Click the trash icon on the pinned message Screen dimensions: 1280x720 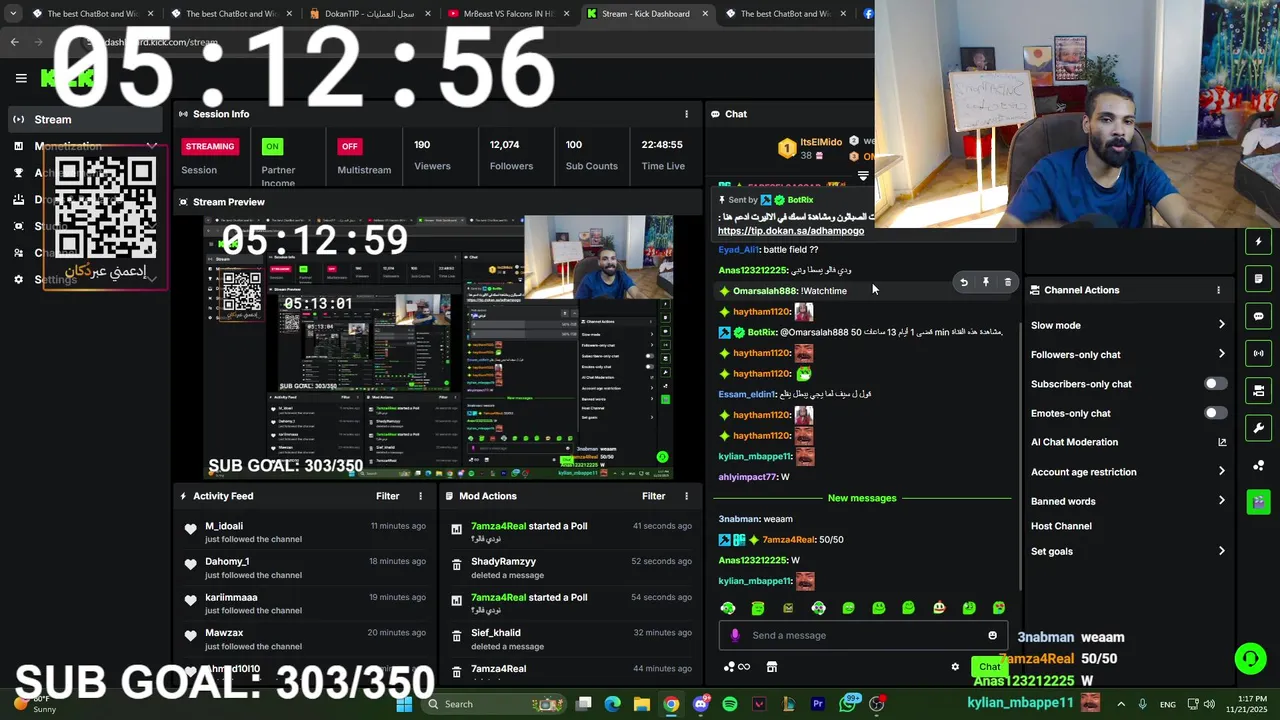coord(1007,283)
